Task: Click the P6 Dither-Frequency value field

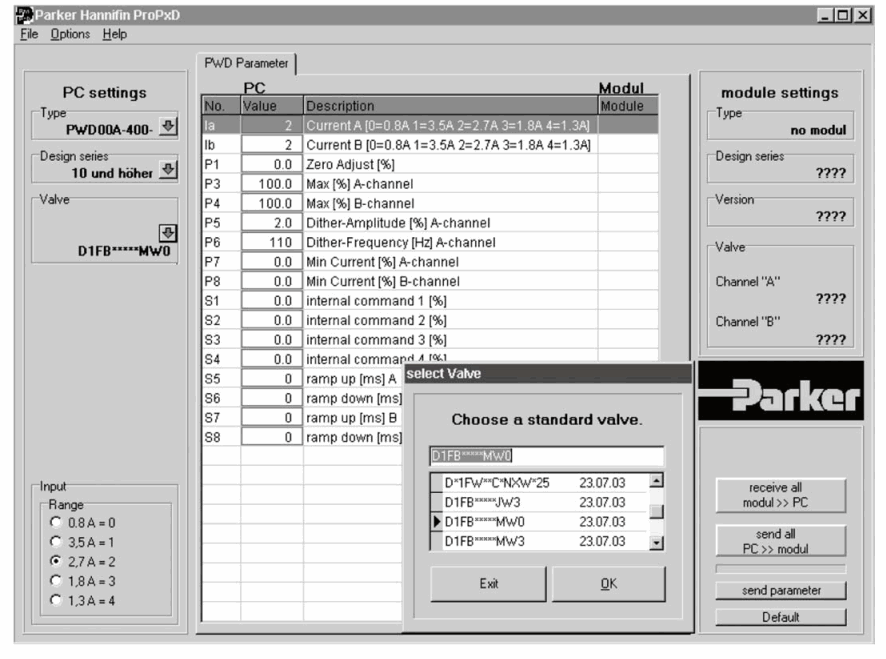Action: pos(271,242)
